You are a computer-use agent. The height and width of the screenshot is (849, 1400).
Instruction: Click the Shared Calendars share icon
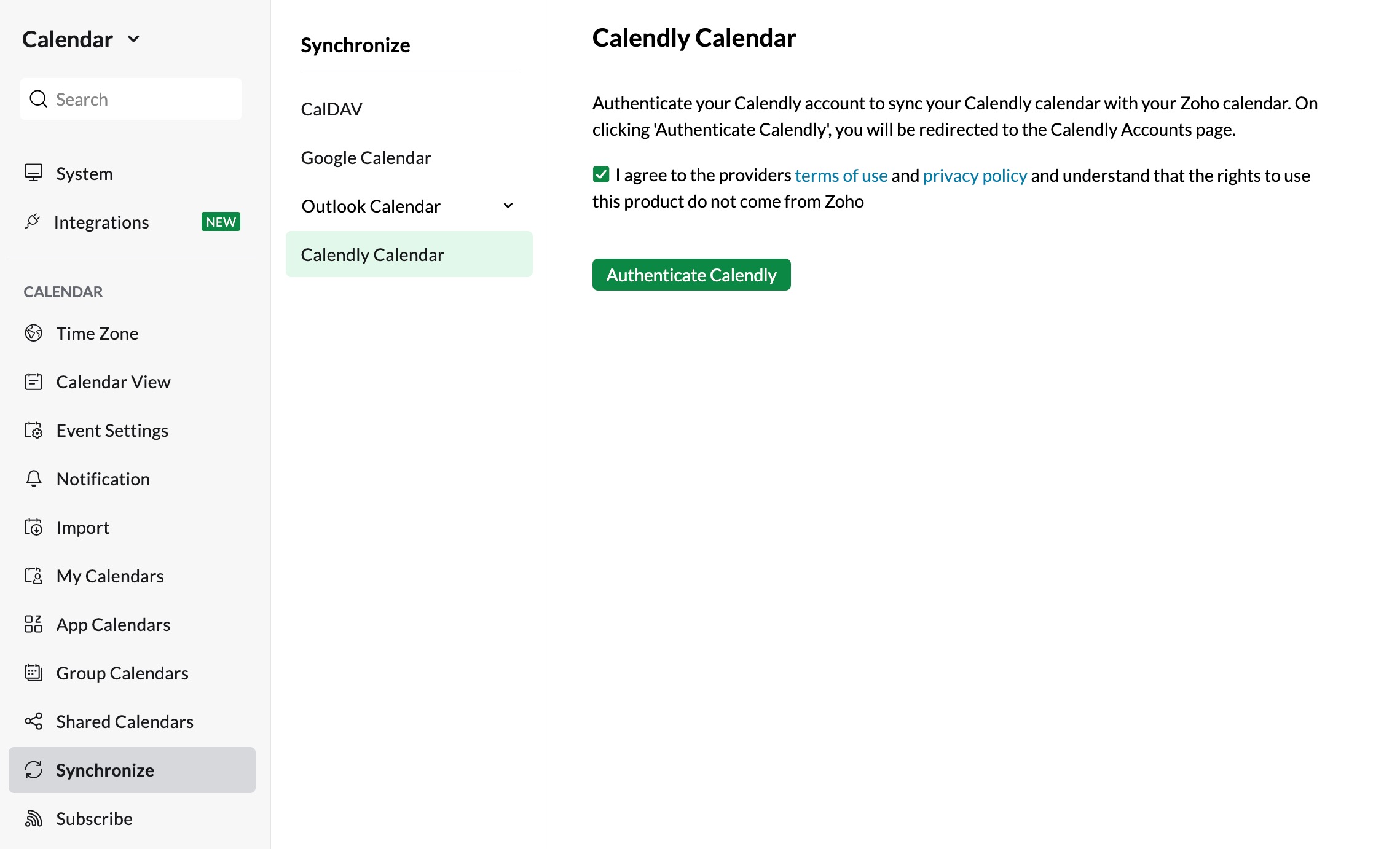point(33,721)
